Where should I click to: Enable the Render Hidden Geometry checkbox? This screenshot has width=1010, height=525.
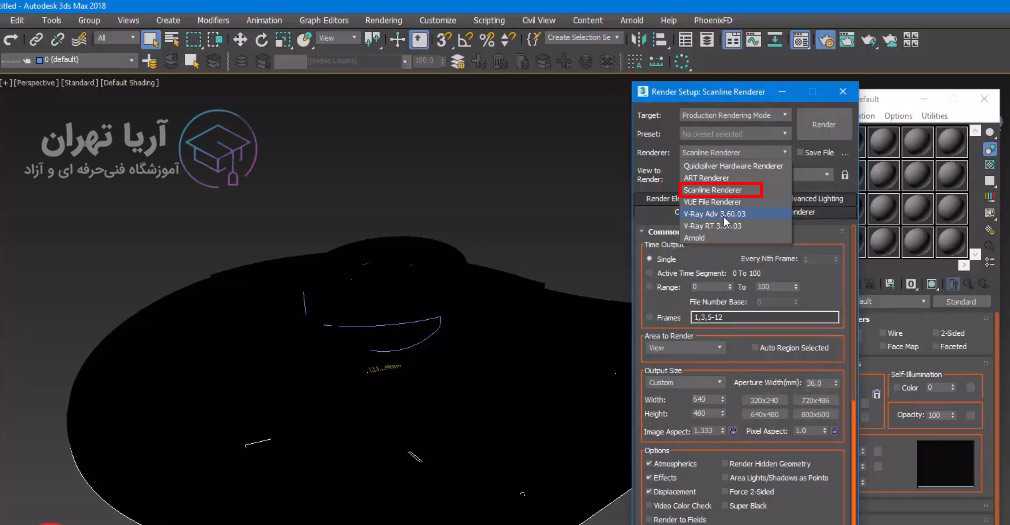pyautogui.click(x=725, y=463)
